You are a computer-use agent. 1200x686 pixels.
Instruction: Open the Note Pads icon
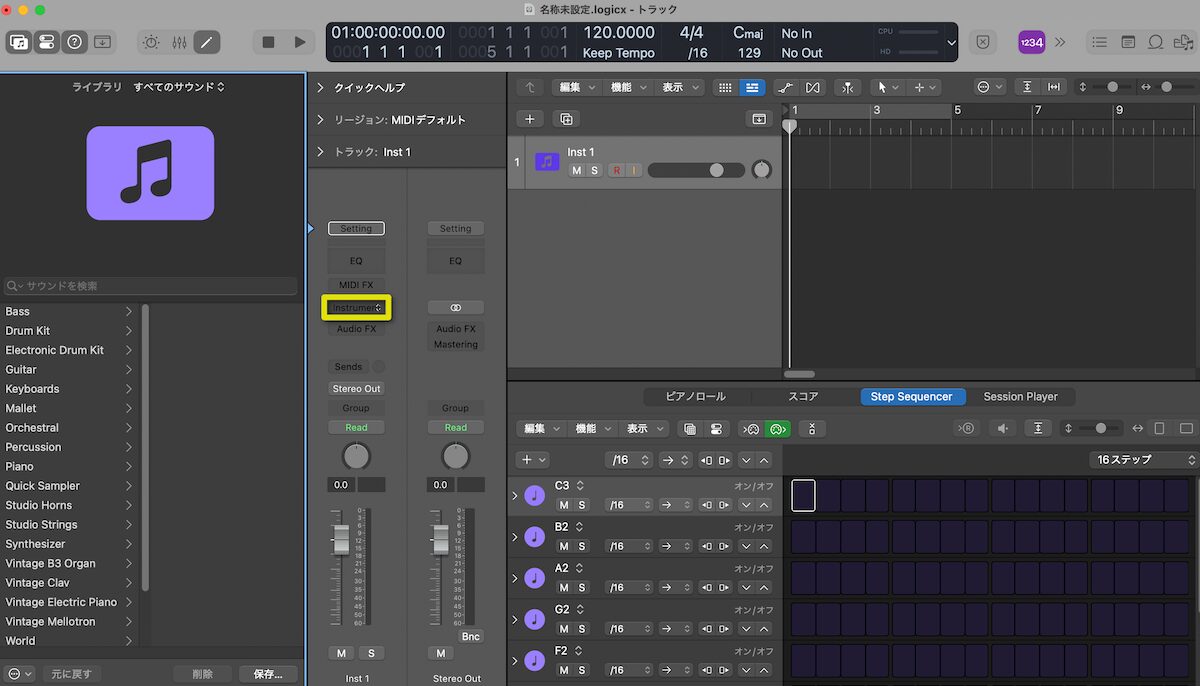(x=1128, y=42)
